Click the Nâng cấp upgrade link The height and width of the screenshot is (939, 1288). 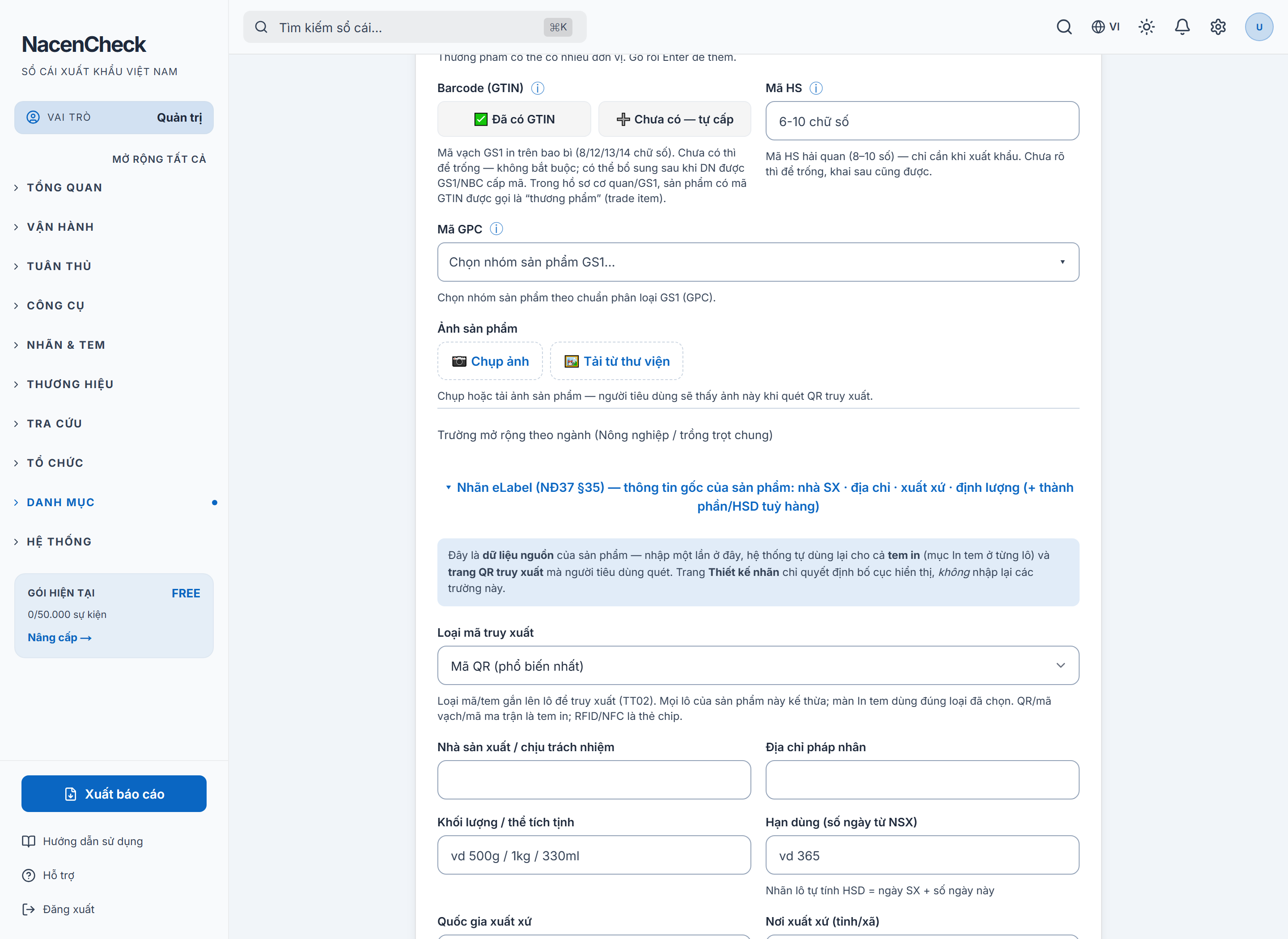click(x=59, y=637)
